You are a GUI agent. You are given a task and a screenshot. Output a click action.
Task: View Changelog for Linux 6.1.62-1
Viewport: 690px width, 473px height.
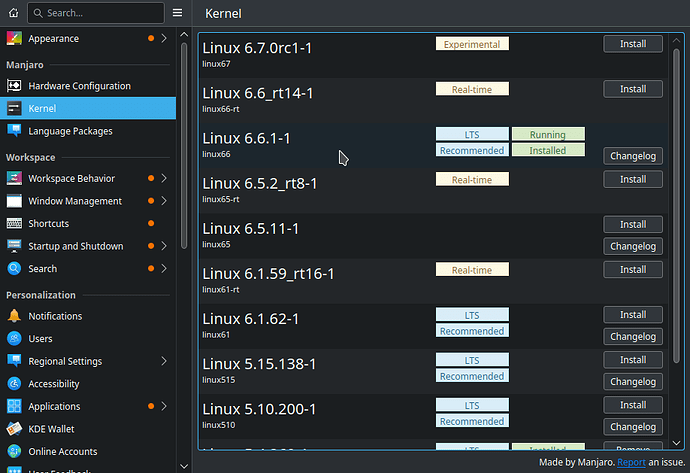point(633,337)
